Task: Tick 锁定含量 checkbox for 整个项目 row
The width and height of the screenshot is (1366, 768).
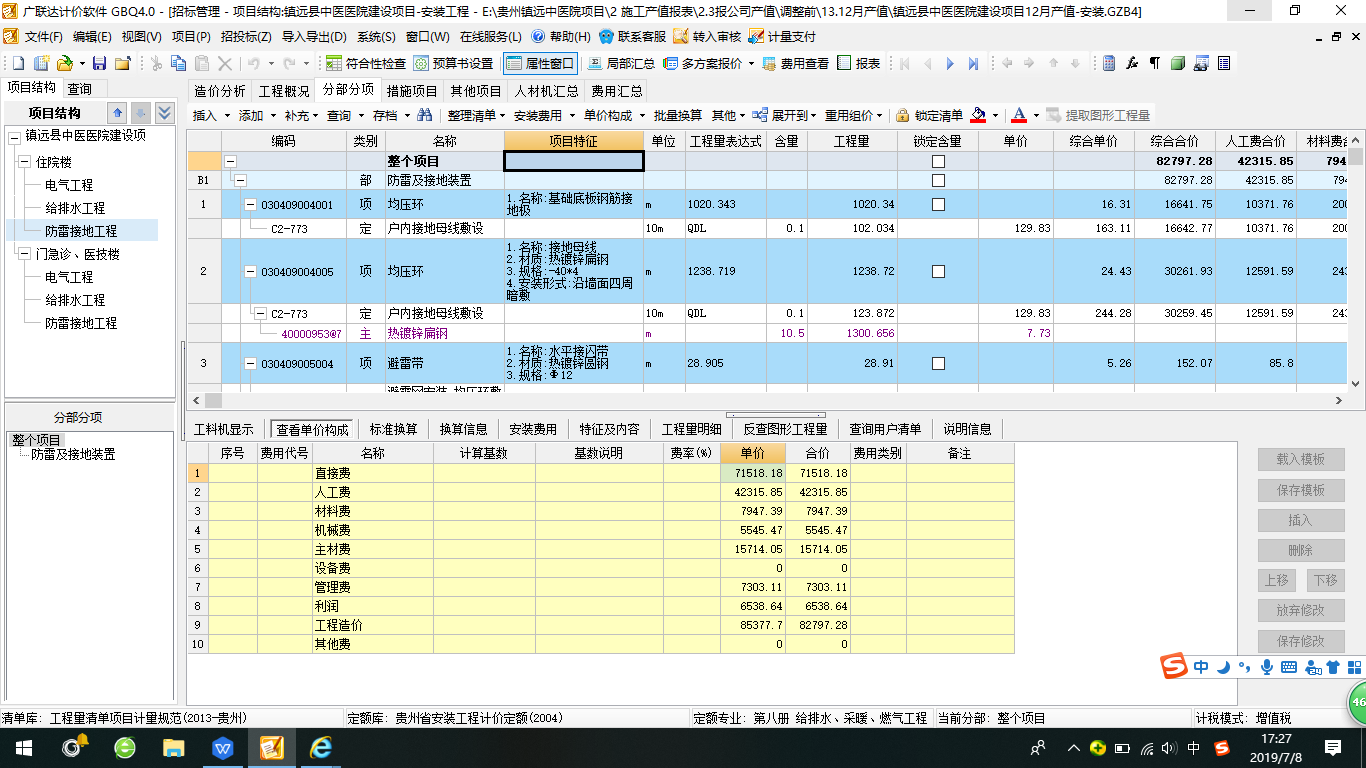Action: (938, 161)
